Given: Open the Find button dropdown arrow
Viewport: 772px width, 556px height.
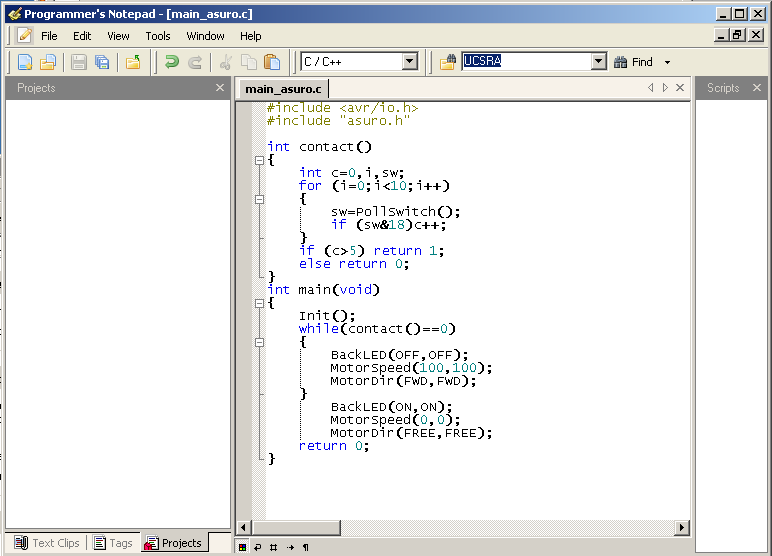Looking at the screenshot, I should [667, 62].
